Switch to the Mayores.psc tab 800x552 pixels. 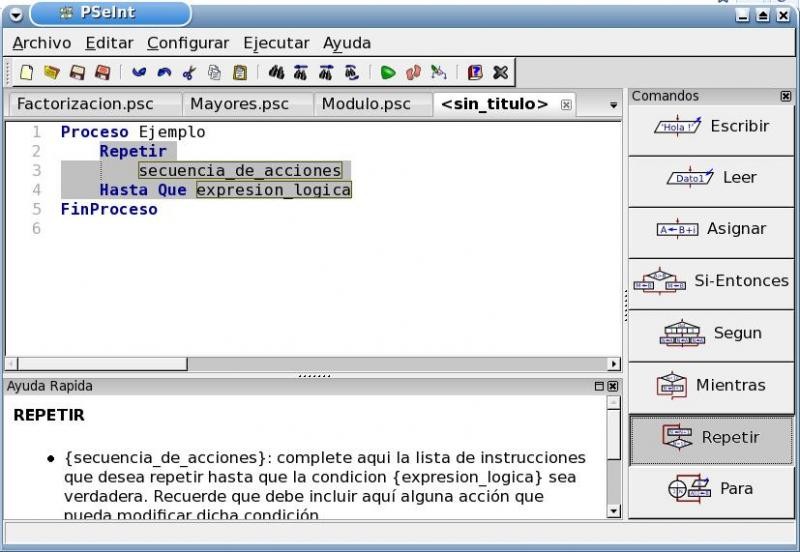(x=239, y=104)
